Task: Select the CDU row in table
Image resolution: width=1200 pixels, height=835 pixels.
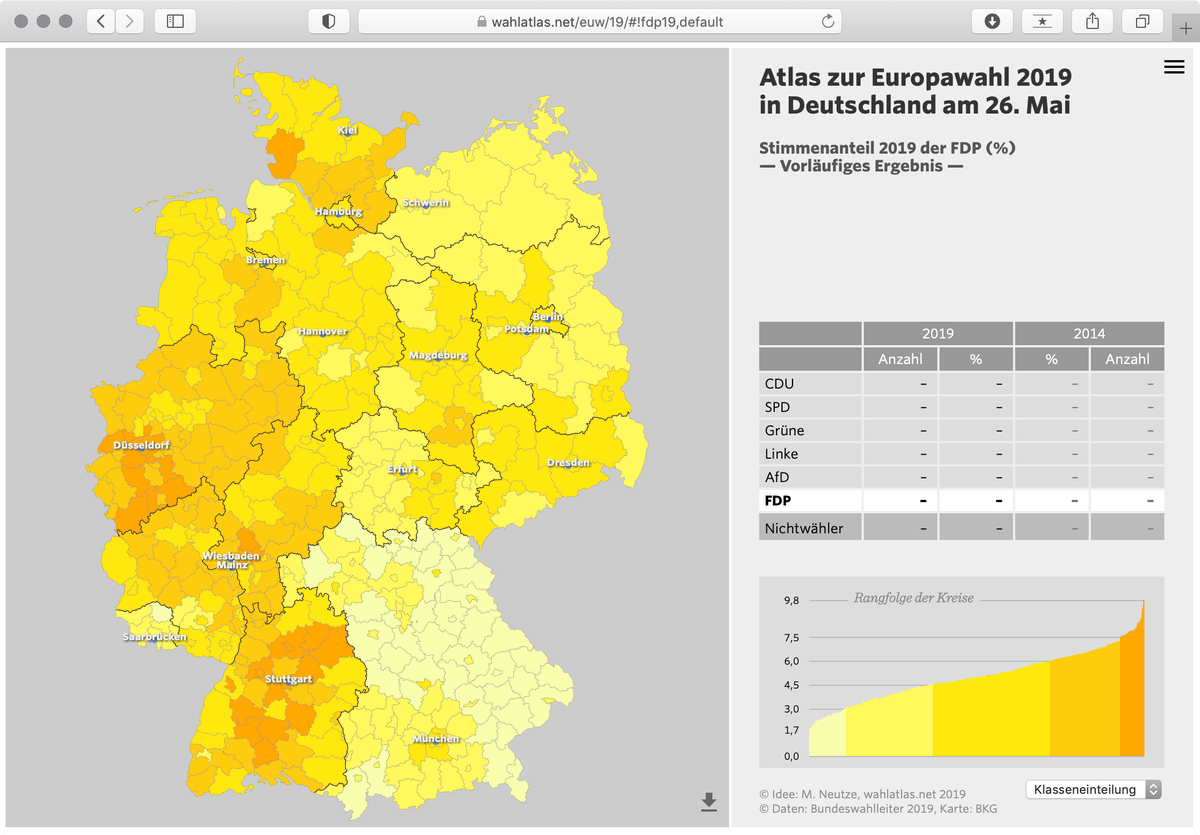Action: (x=810, y=384)
